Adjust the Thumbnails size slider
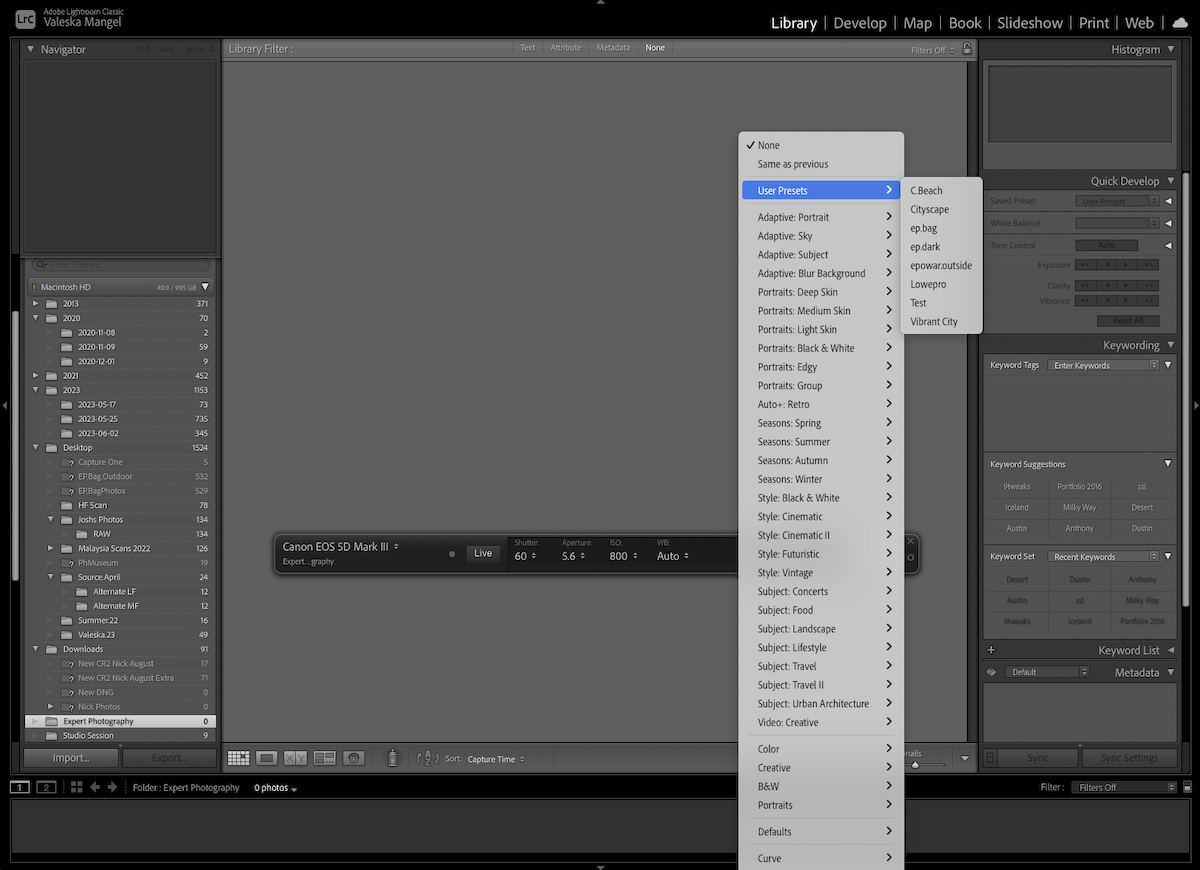Screen dimensions: 1200x870 (x=916, y=764)
